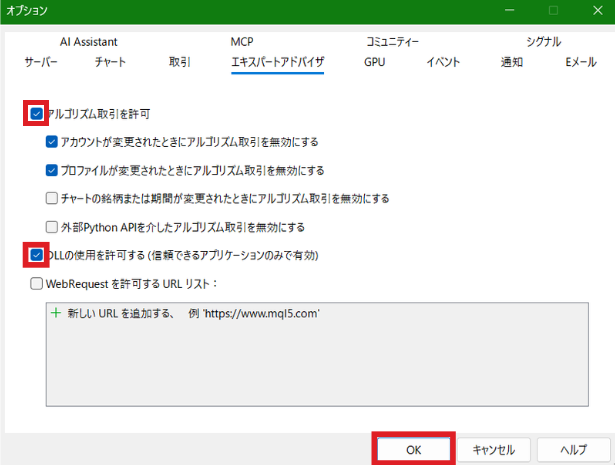Select the エキスパートアドバイザ tab
Screen dimensions: 615x465
(x=278, y=62)
